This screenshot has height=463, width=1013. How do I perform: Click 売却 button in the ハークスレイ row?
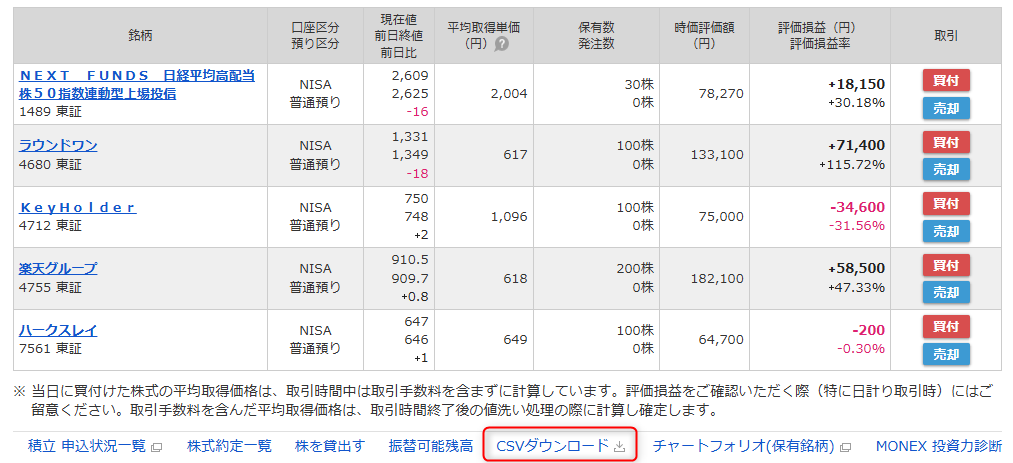pyautogui.click(x=946, y=354)
